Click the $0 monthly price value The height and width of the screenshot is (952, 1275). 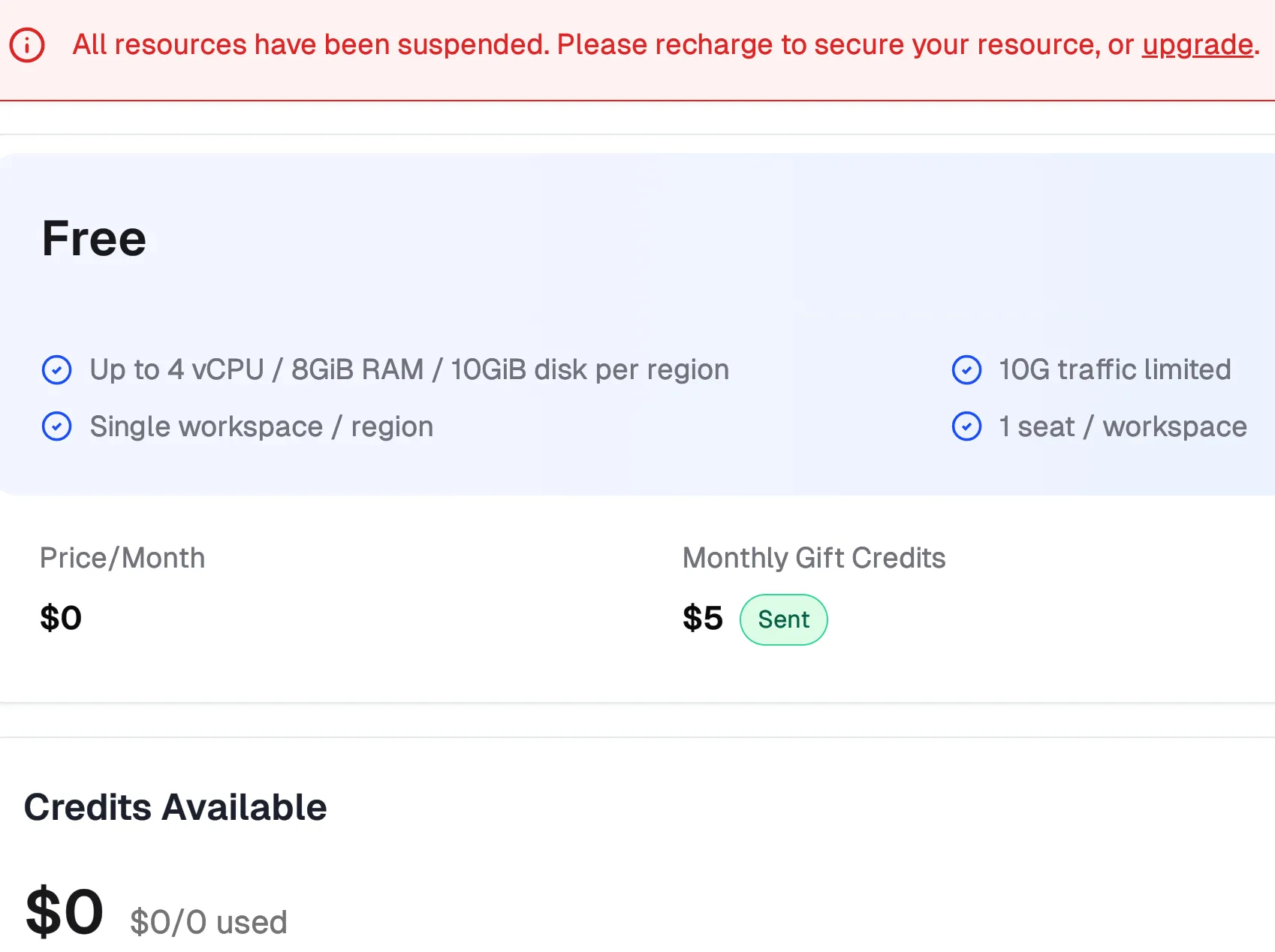[x=61, y=618]
